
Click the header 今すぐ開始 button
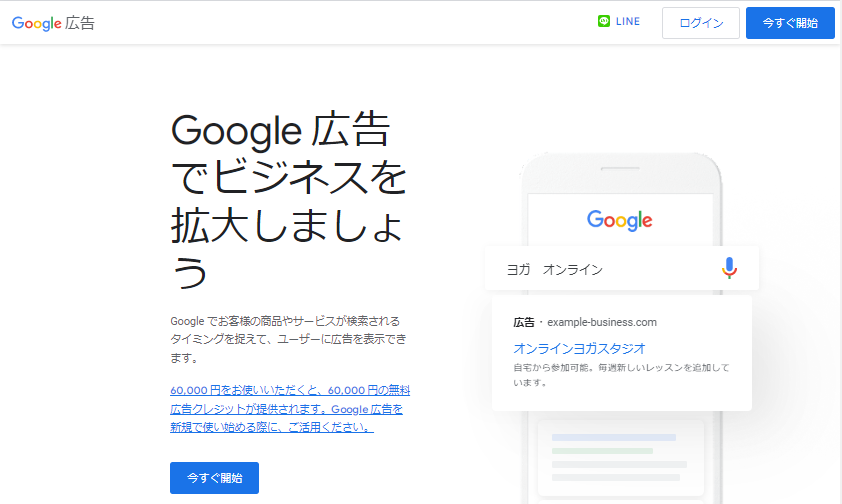coord(790,23)
